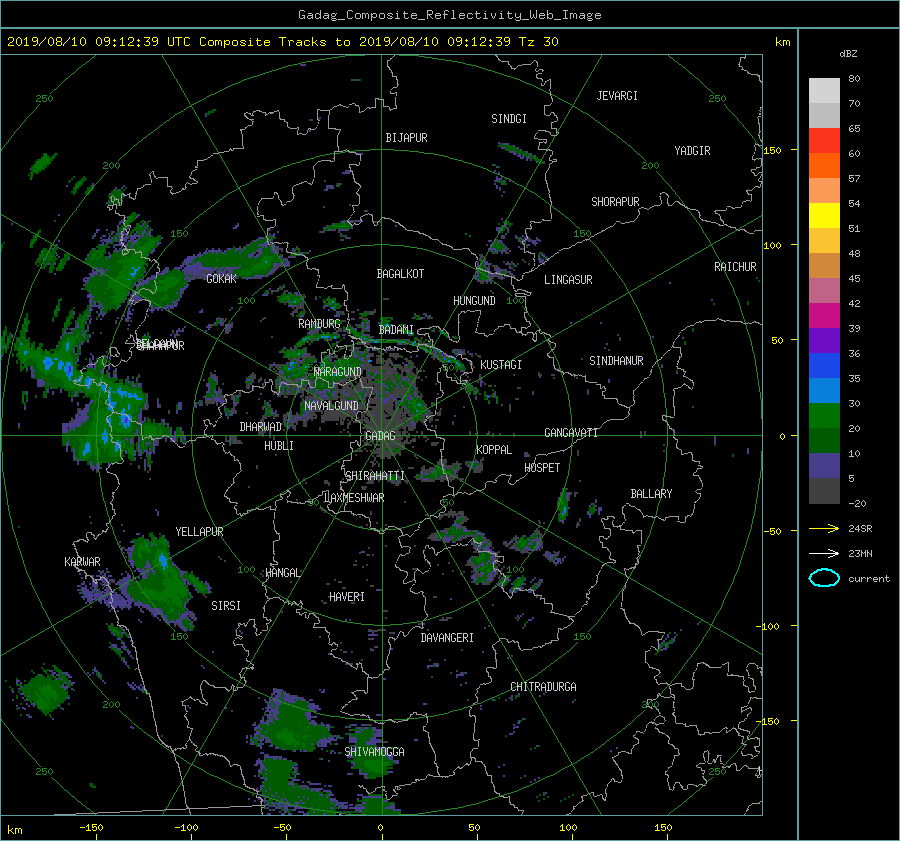This screenshot has width=900, height=841.
Task: Select the bright green 20 dBZ swatch
Action: (824, 416)
